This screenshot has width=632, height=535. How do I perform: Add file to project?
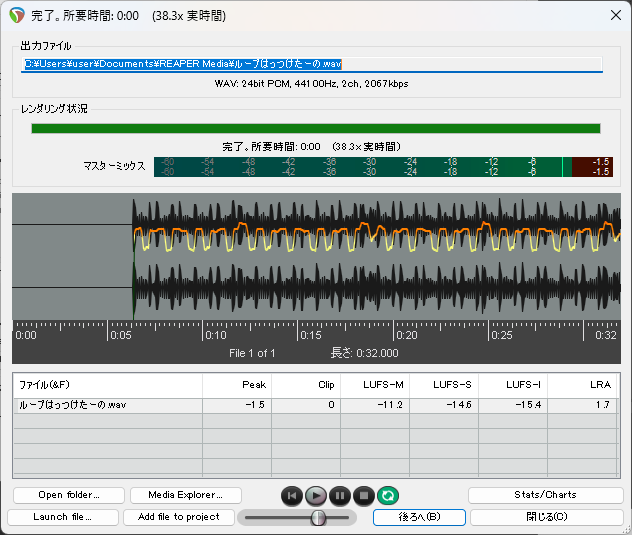coord(179,517)
